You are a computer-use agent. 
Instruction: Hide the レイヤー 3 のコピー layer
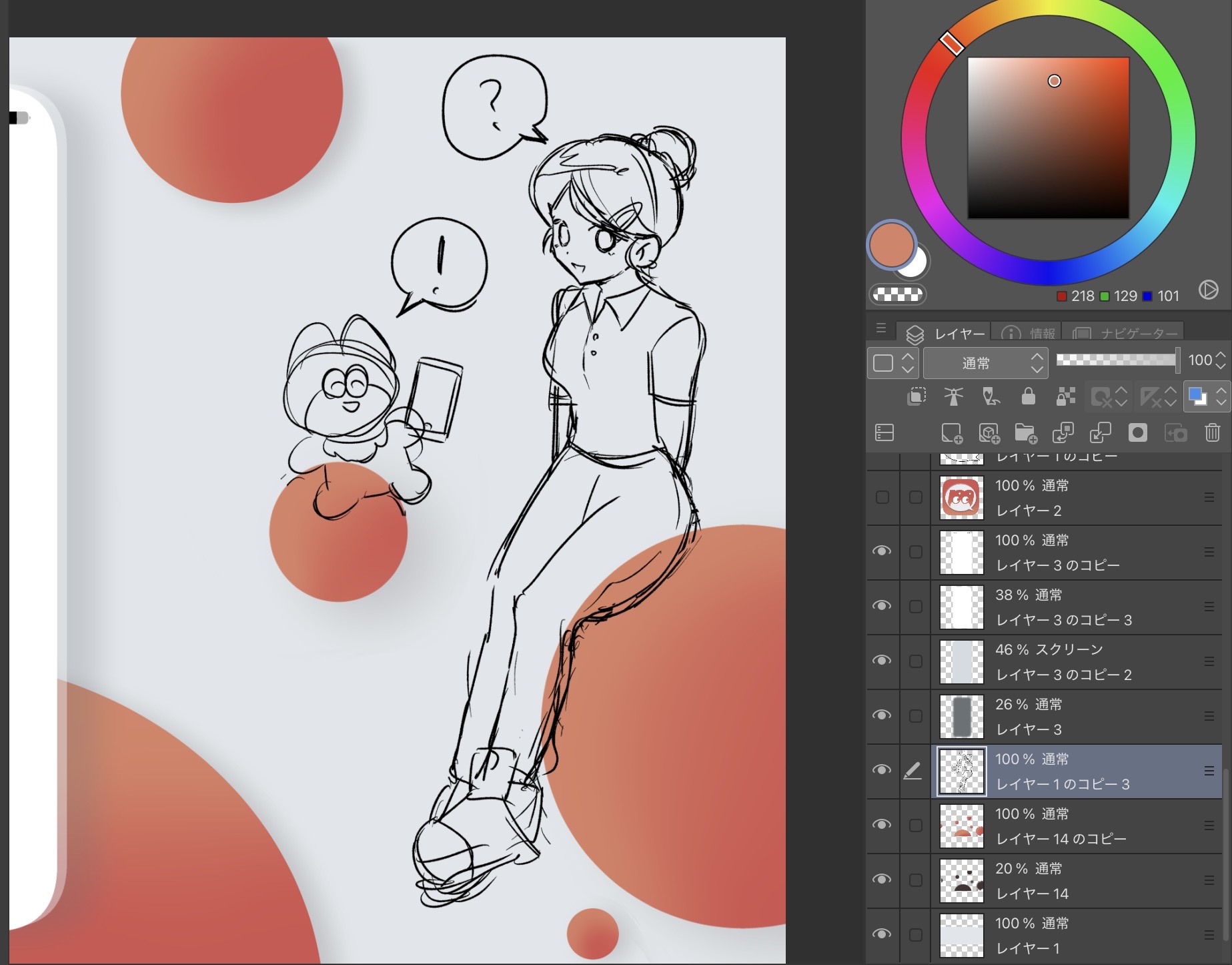coord(882,551)
